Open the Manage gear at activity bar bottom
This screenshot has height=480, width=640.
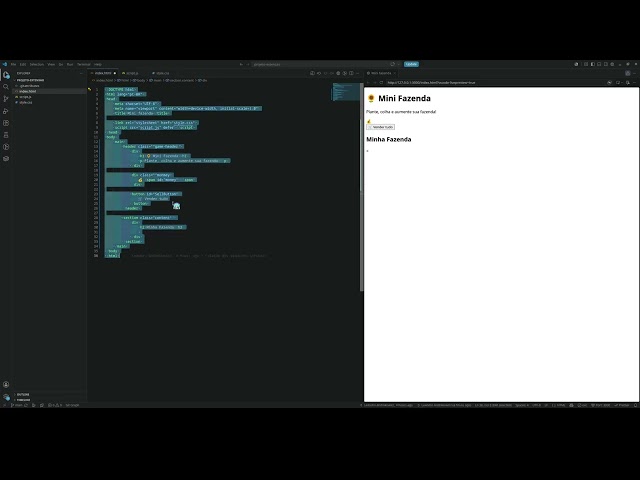6,396
